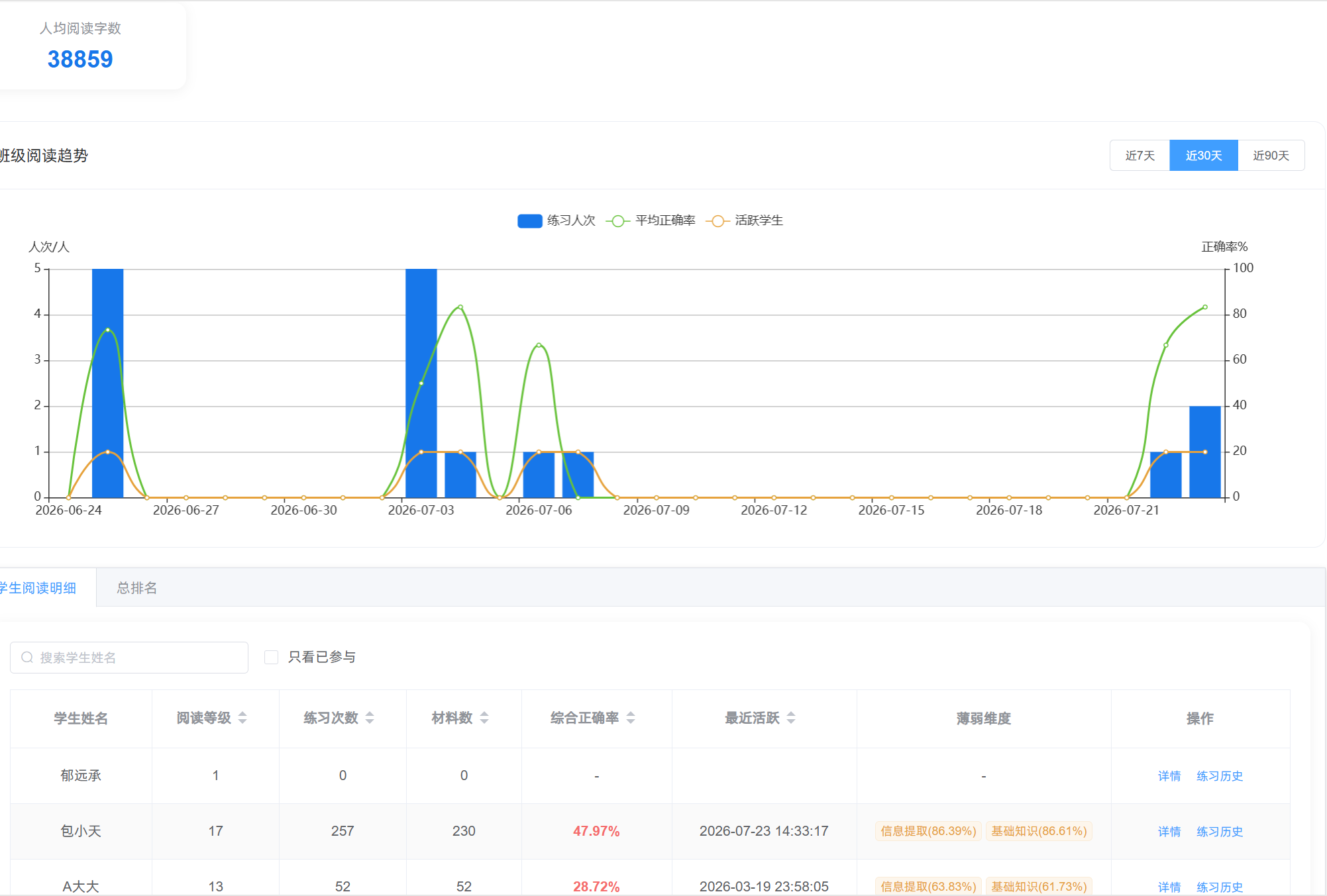Click the 2026-03-19 23:58:05 timestamp
This screenshot has height=896, width=1327.
[x=764, y=887]
